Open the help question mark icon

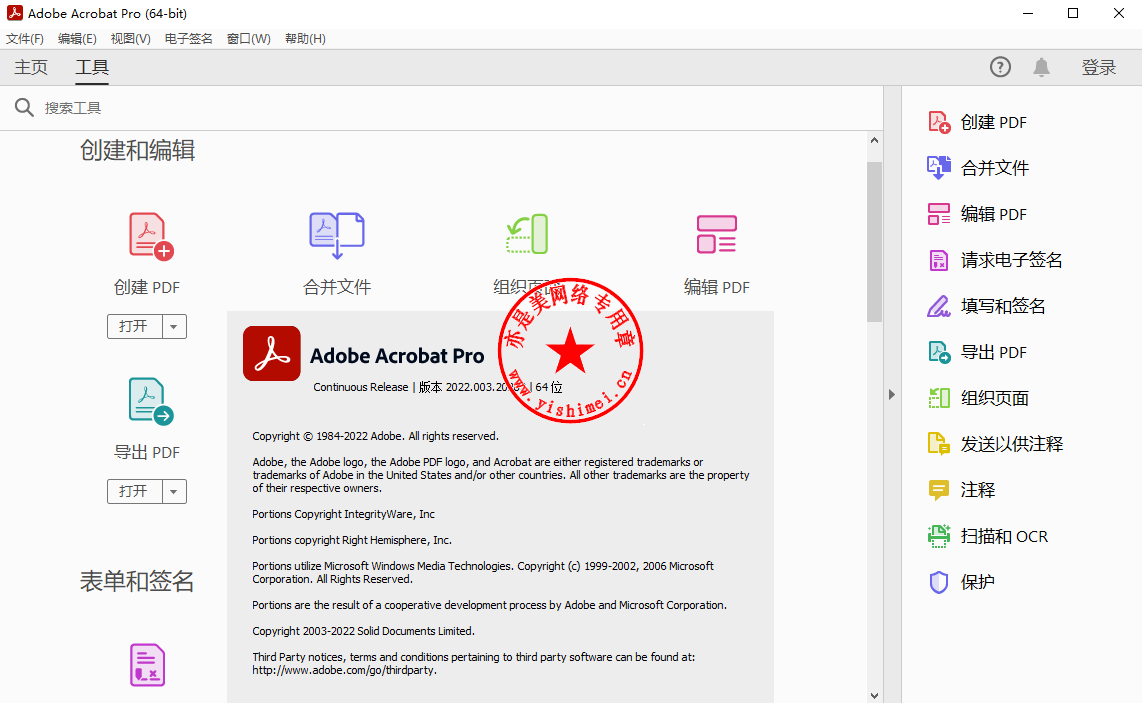point(1000,67)
